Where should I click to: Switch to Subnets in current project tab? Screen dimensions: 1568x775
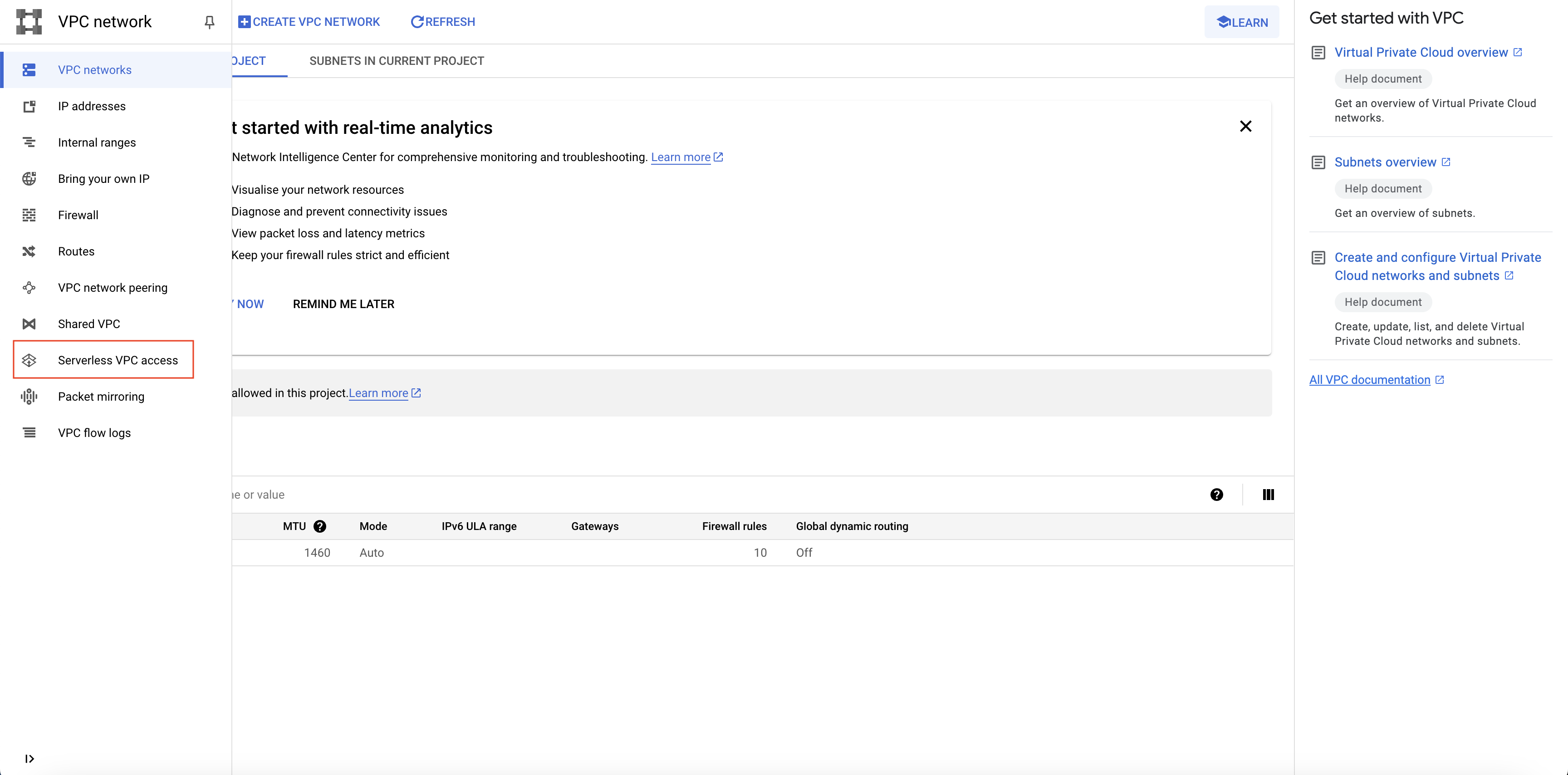pyautogui.click(x=396, y=61)
